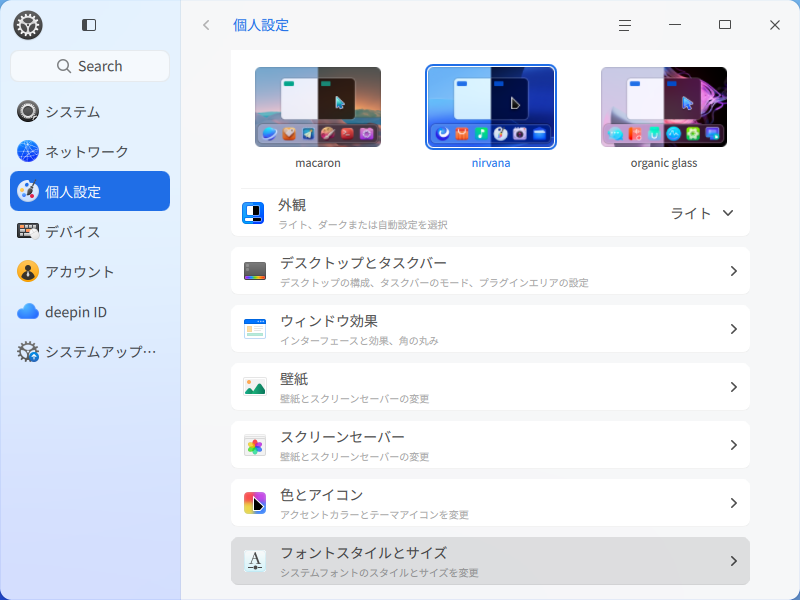Click the 外観 row title
This screenshot has height=600, width=800.
point(292,205)
